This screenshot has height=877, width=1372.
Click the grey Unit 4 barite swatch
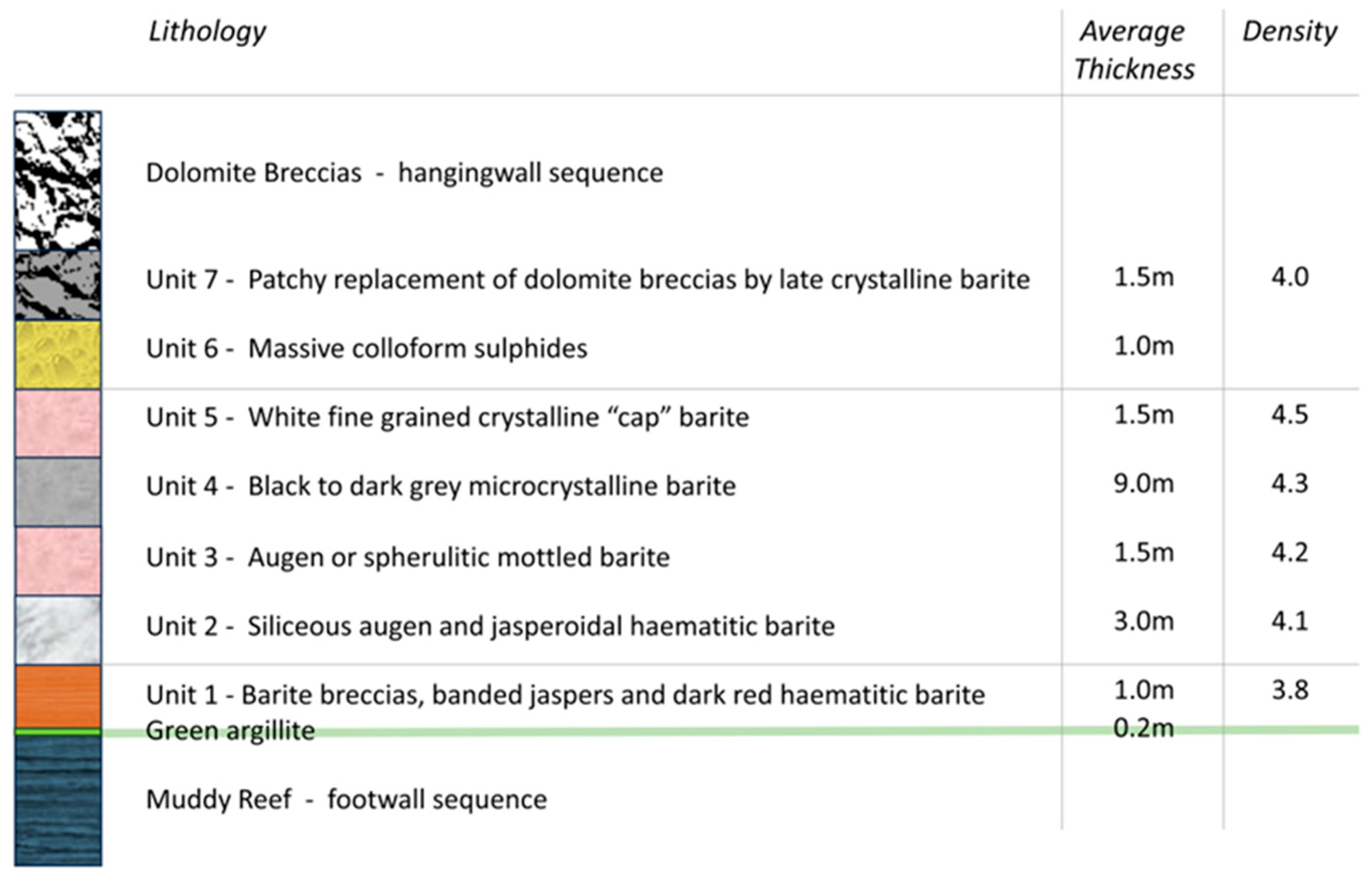(x=58, y=492)
